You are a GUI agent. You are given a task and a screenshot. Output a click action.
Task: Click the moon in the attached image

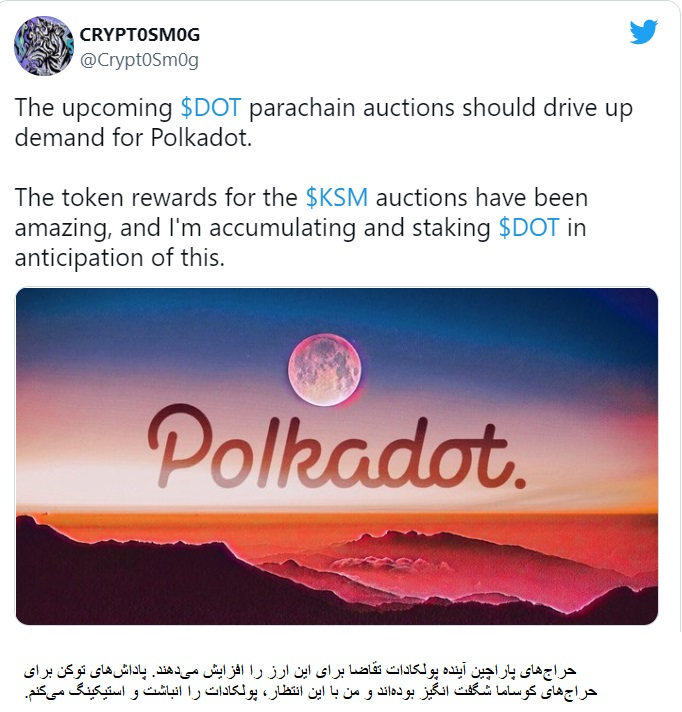[x=325, y=370]
